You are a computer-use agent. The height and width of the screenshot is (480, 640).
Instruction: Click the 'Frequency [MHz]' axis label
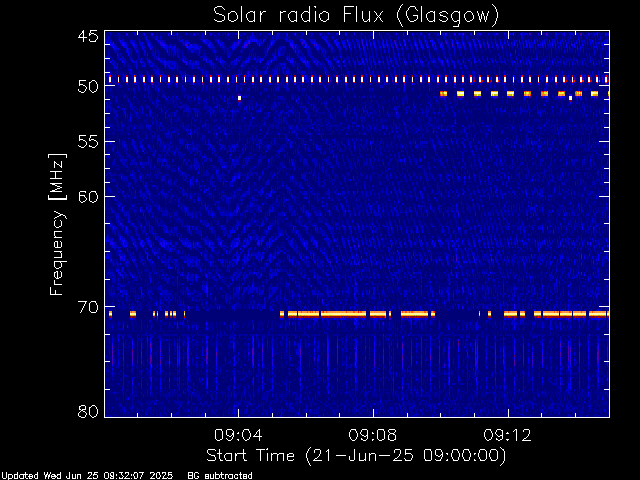[57, 224]
